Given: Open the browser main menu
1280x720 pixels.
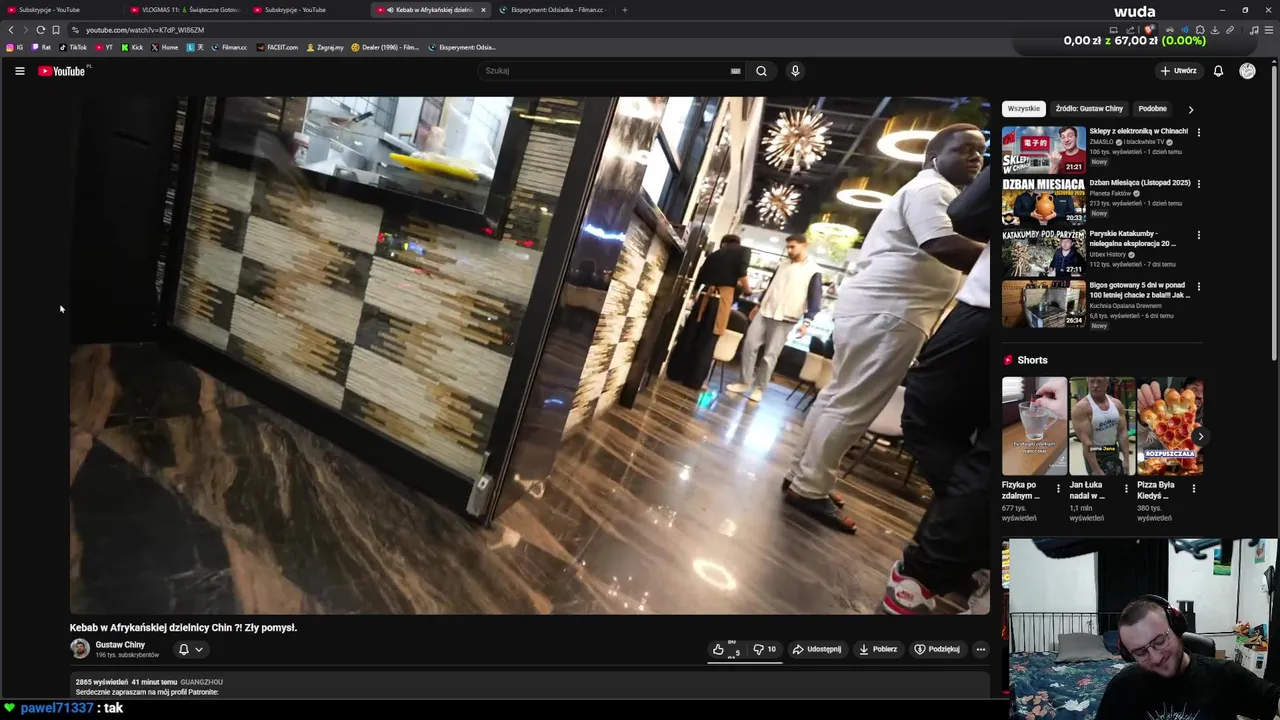Looking at the screenshot, I should (x=1269, y=30).
